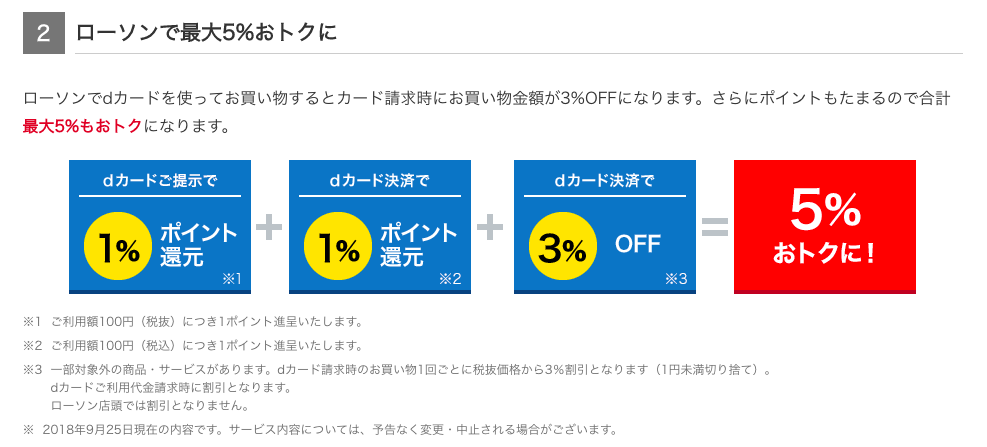
Task: Click the ※1 marker in the first blue box
Action: 232,279
